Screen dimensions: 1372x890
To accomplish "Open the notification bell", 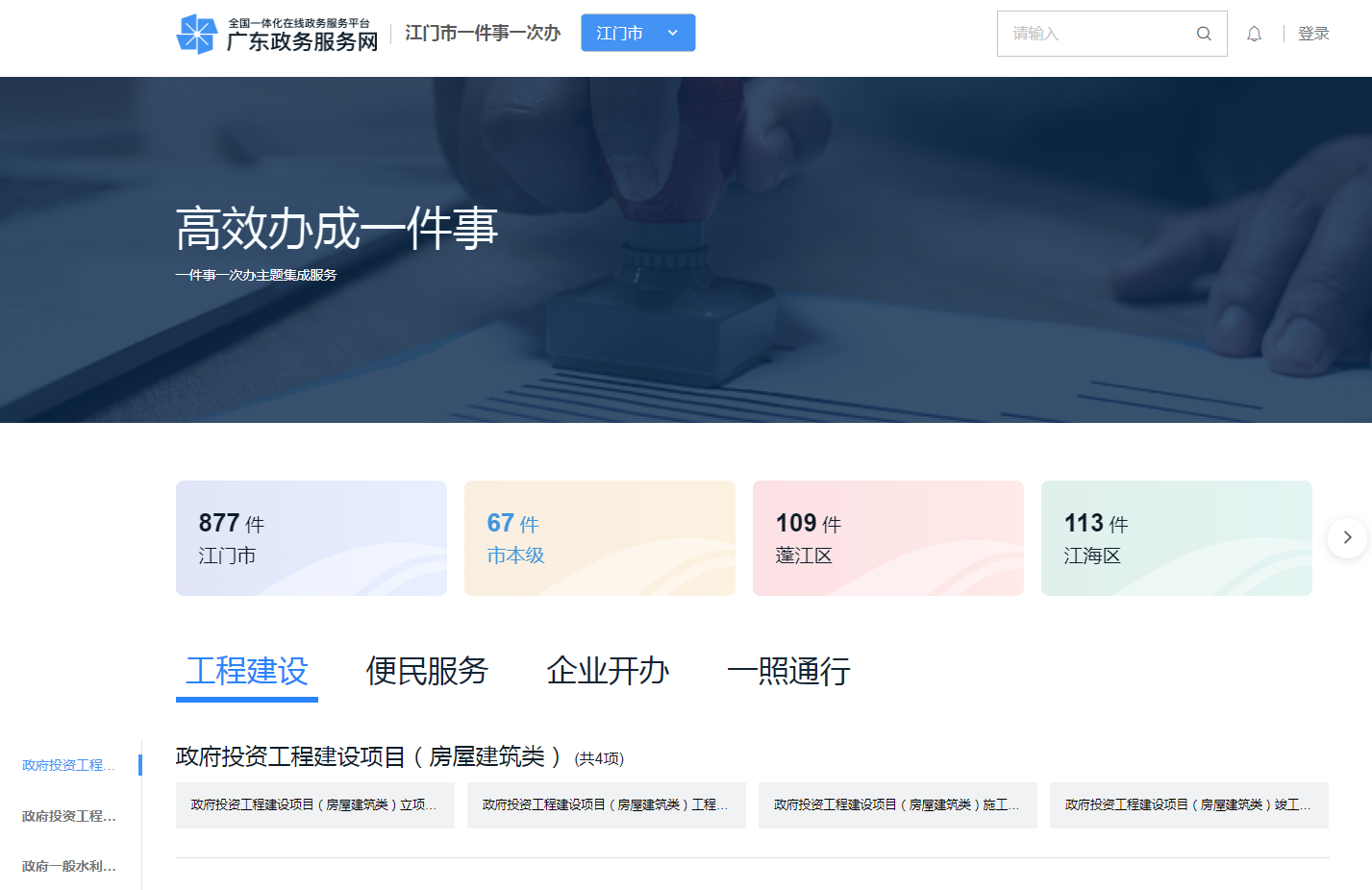I will (x=1254, y=34).
